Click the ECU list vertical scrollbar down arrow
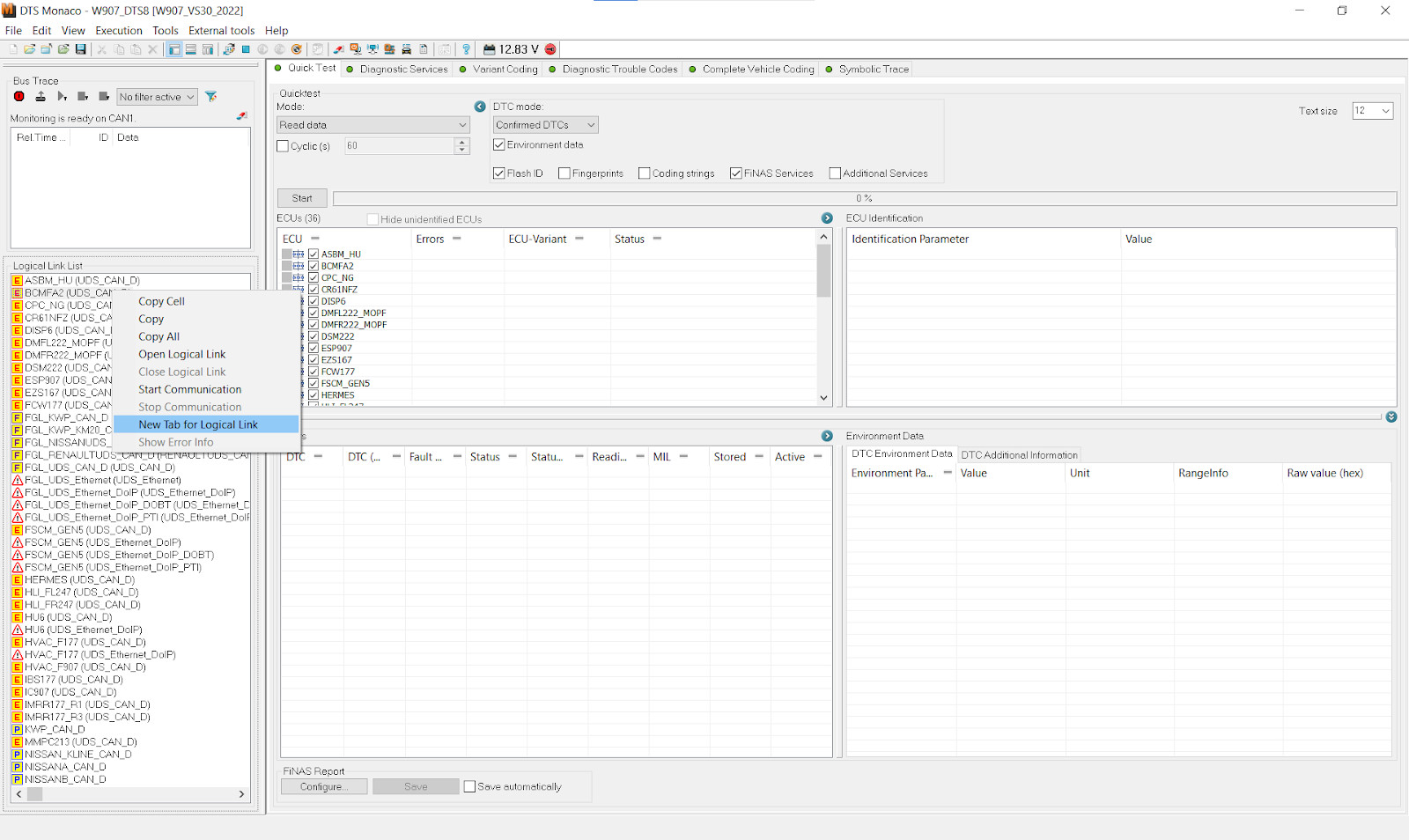 824,398
